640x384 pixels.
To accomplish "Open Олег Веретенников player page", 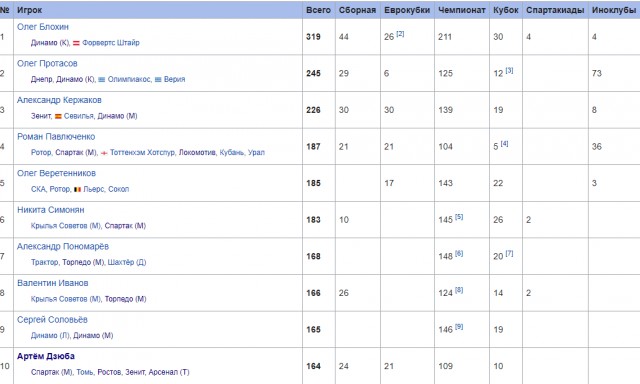I will pyautogui.click(x=56, y=173).
